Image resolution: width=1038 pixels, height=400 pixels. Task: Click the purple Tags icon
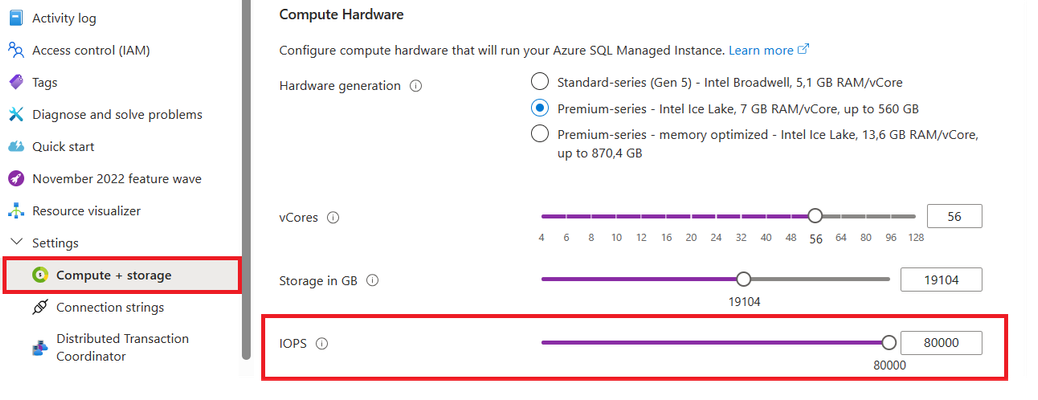click(x=16, y=82)
